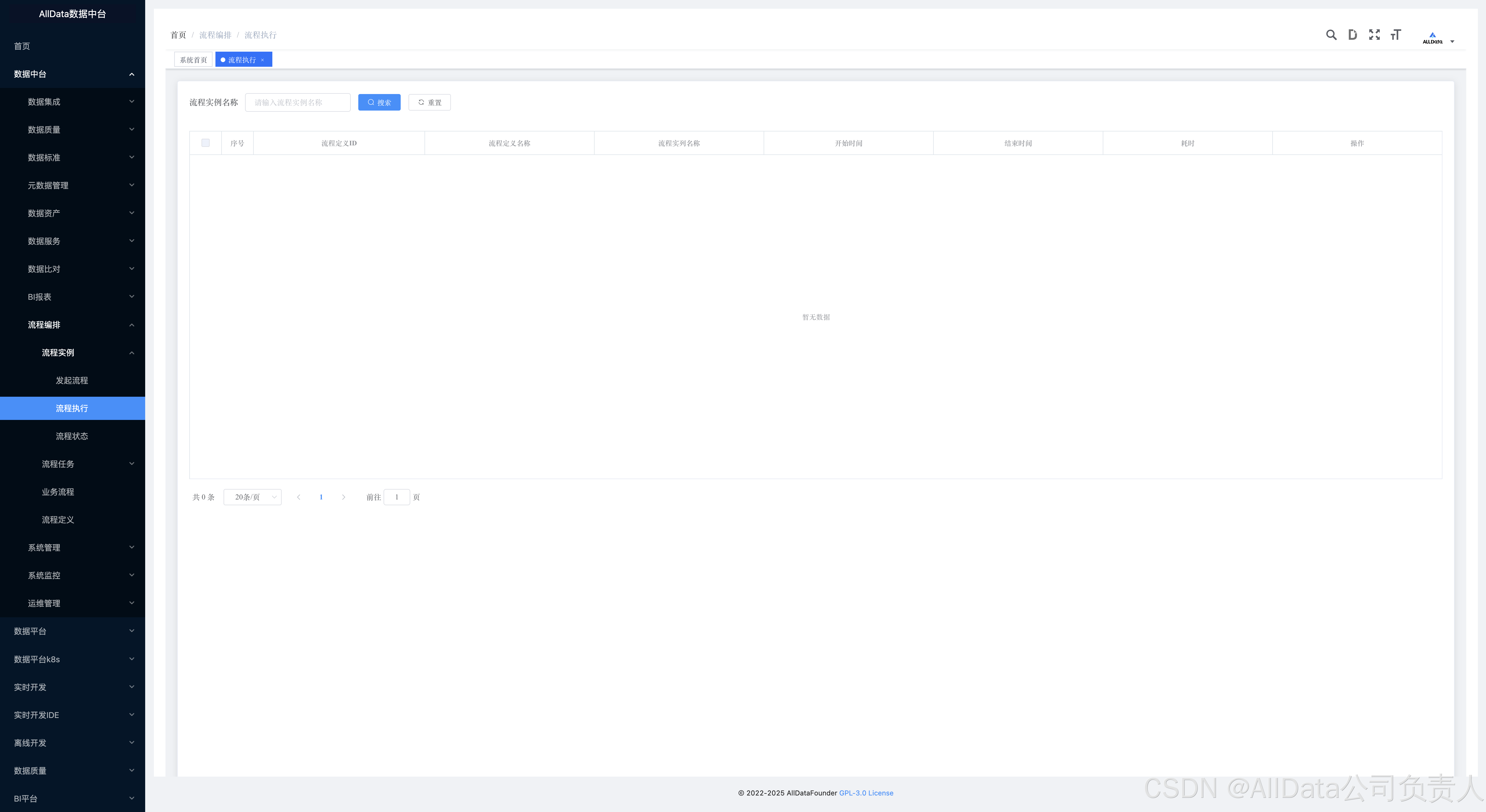Toggle fullscreen with the expand arrows icon
The width and height of the screenshot is (1486, 812).
1374,35
